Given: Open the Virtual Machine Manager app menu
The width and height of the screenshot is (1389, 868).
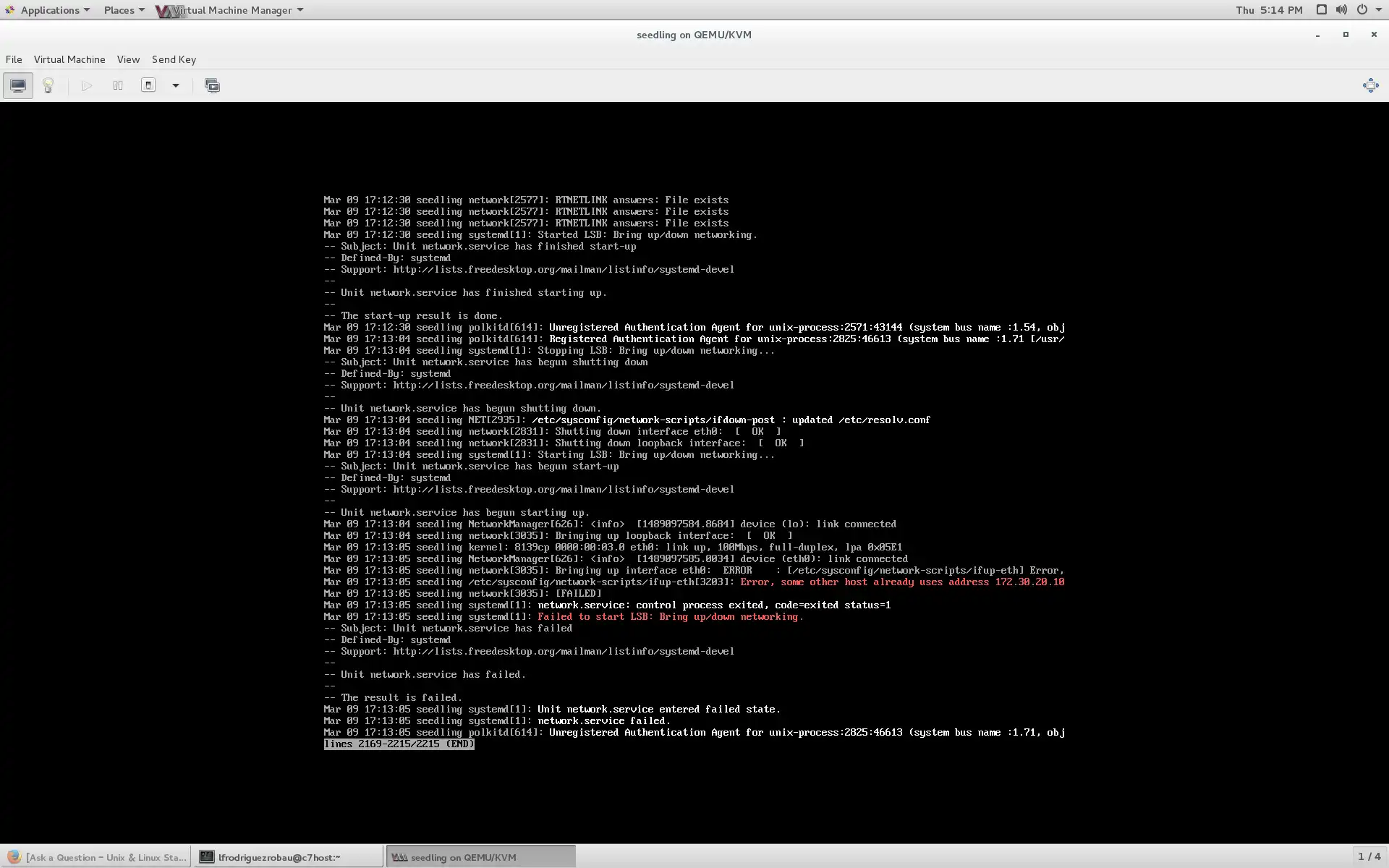Looking at the screenshot, I should coord(231,10).
